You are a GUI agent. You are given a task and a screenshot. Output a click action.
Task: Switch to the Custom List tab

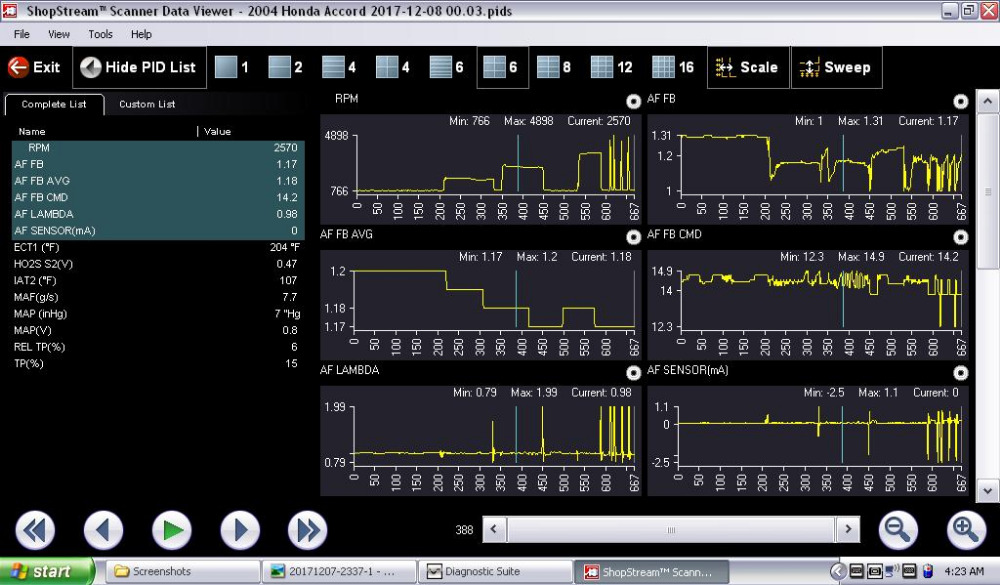(147, 104)
